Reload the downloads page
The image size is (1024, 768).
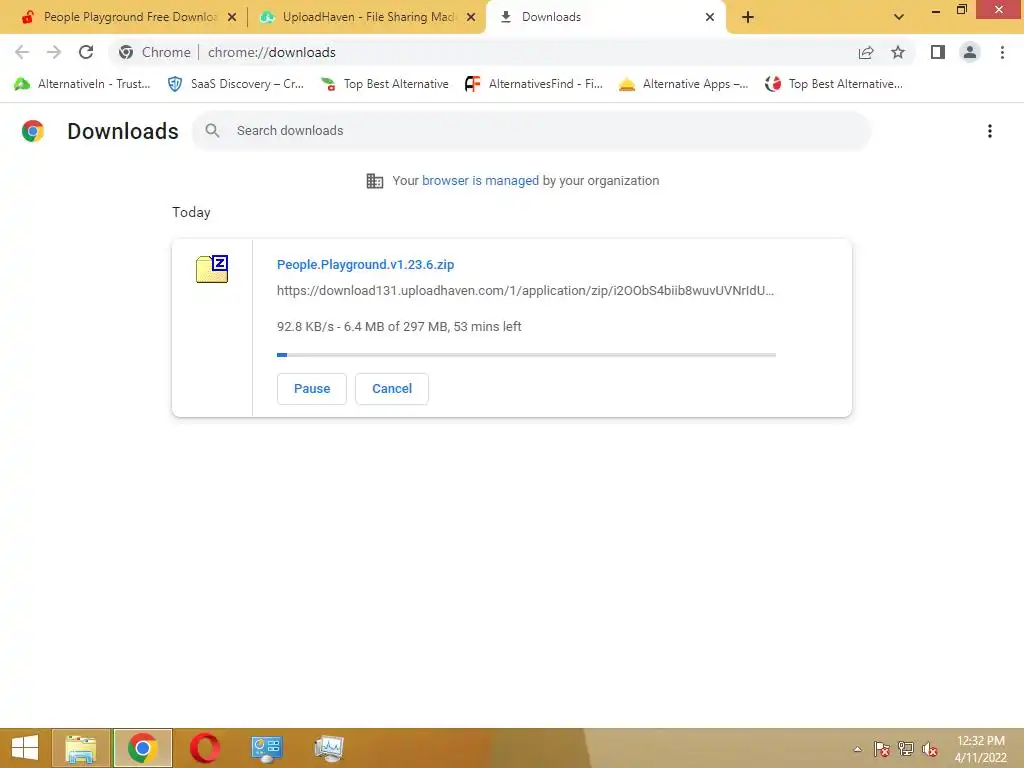pyautogui.click(x=86, y=52)
